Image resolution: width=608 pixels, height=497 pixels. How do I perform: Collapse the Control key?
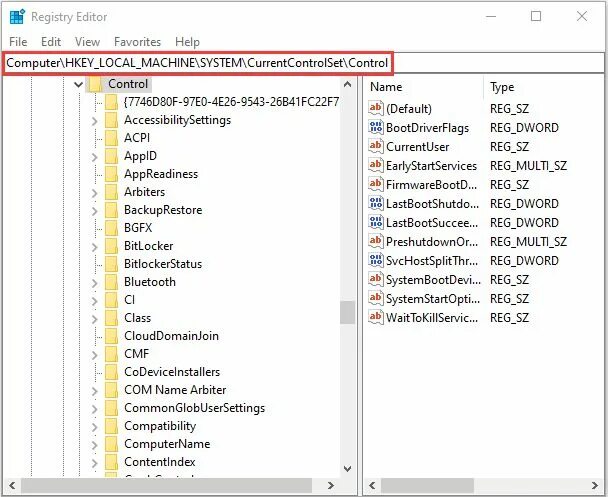point(78,84)
